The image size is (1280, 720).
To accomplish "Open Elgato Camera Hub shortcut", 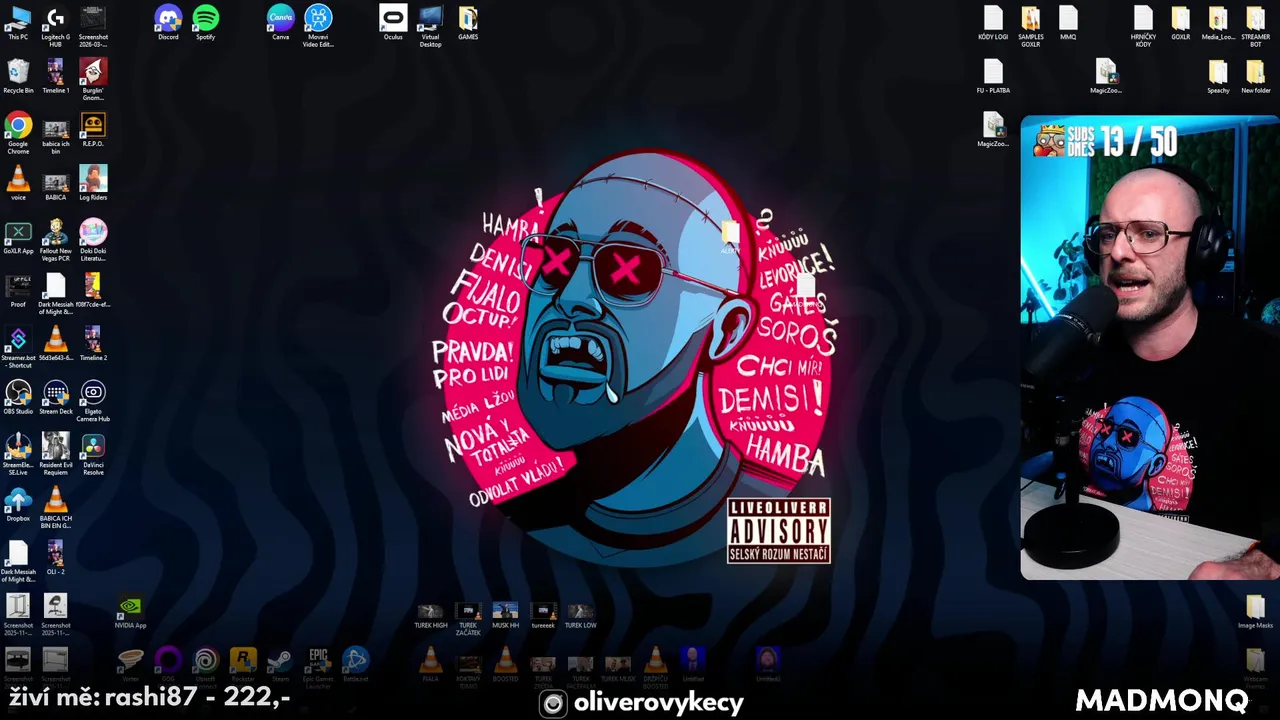I will point(93,401).
